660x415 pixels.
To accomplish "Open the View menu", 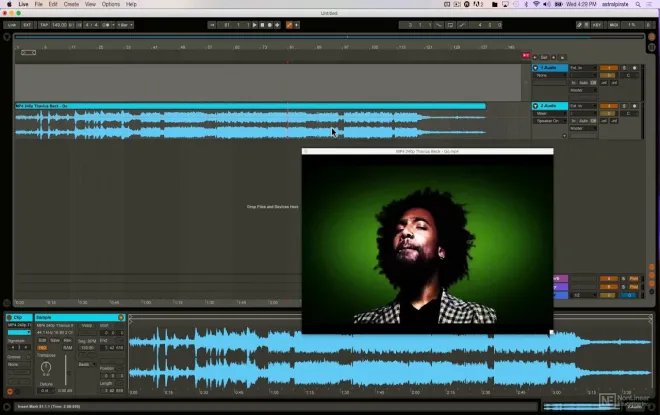I will tap(90, 4).
